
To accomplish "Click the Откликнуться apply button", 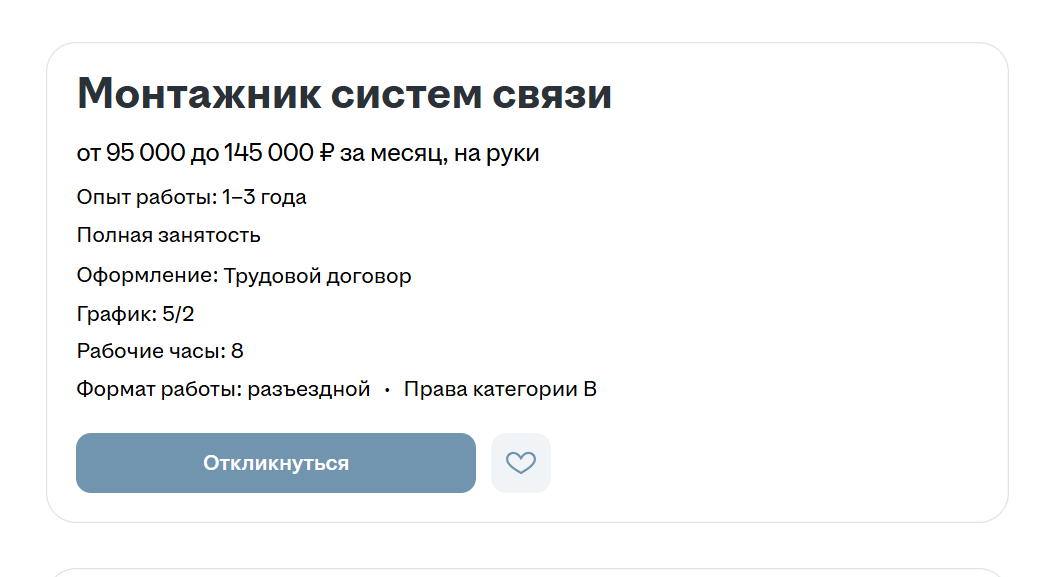I will [276, 463].
